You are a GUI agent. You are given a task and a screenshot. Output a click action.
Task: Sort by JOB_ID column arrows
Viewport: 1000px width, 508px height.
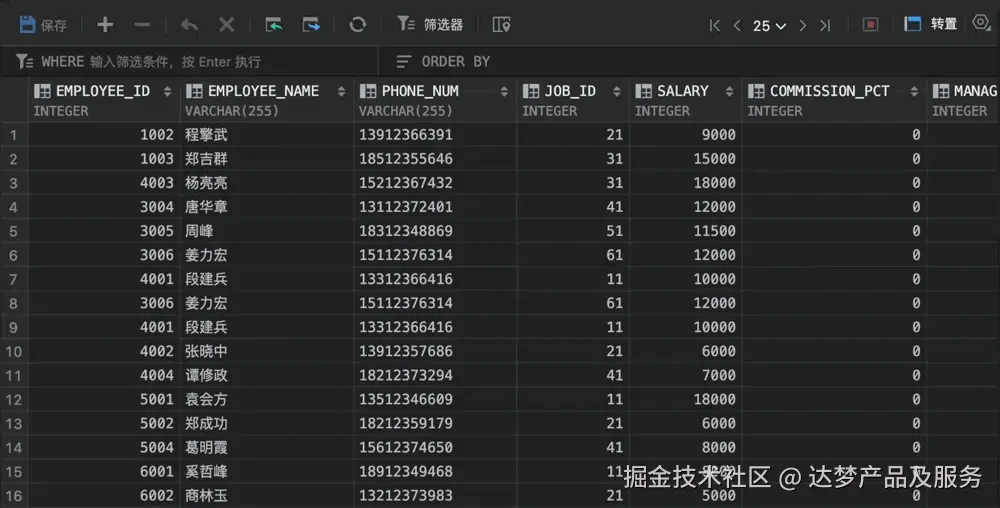pos(617,91)
